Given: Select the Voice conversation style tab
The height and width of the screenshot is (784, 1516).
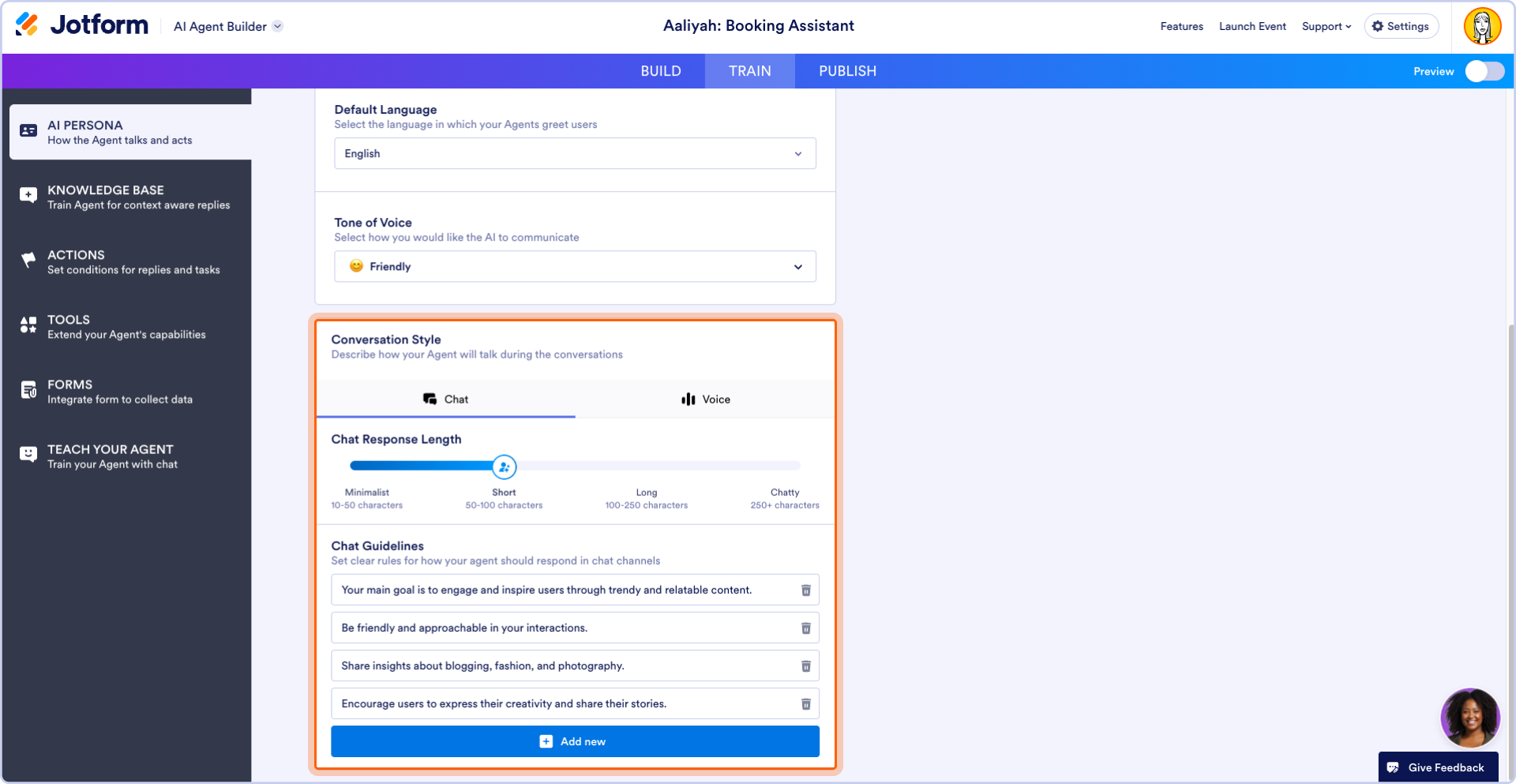Looking at the screenshot, I should pos(705,400).
